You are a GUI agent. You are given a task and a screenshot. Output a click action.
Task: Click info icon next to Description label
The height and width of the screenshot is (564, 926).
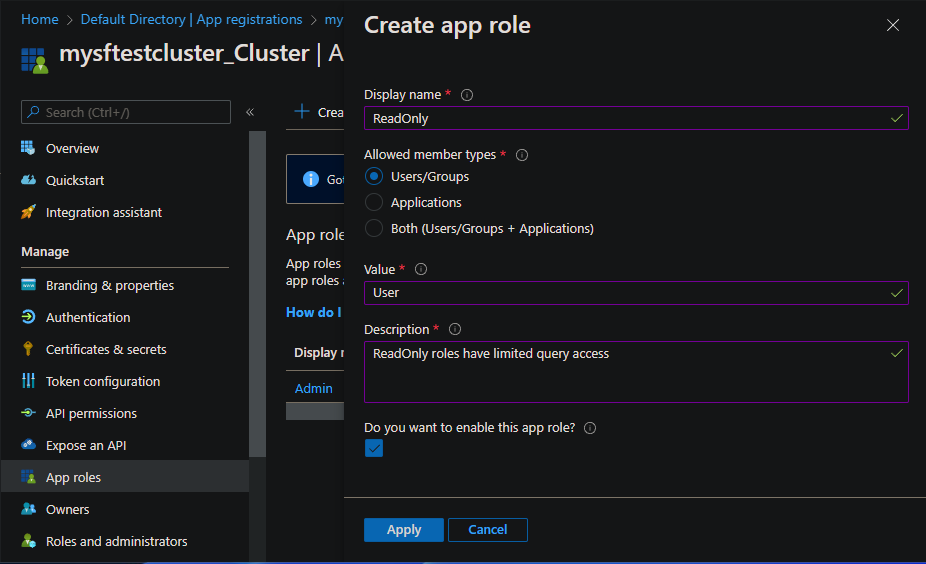click(455, 329)
